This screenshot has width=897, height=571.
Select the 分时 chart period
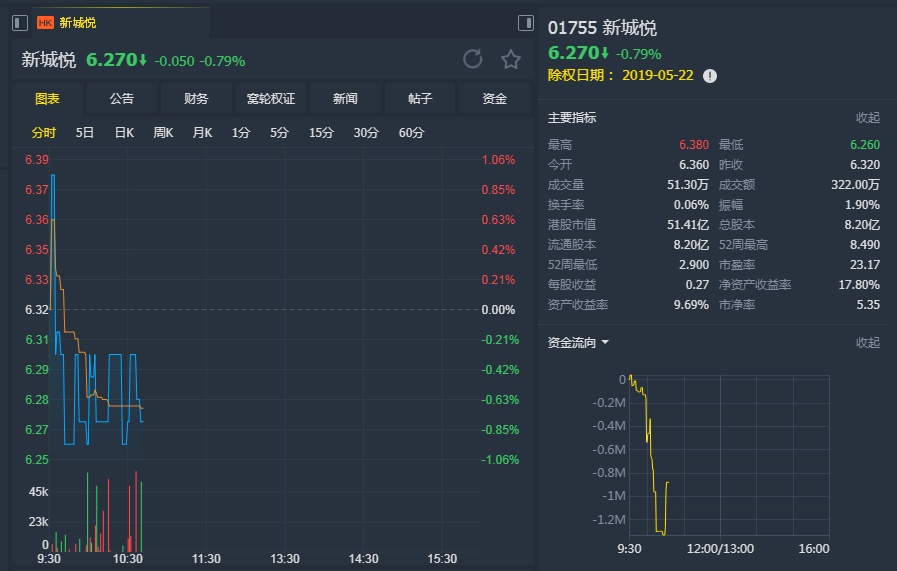44,133
